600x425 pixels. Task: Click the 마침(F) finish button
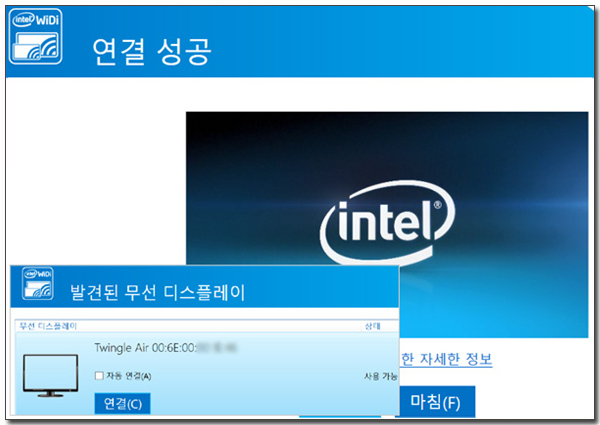point(435,402)
